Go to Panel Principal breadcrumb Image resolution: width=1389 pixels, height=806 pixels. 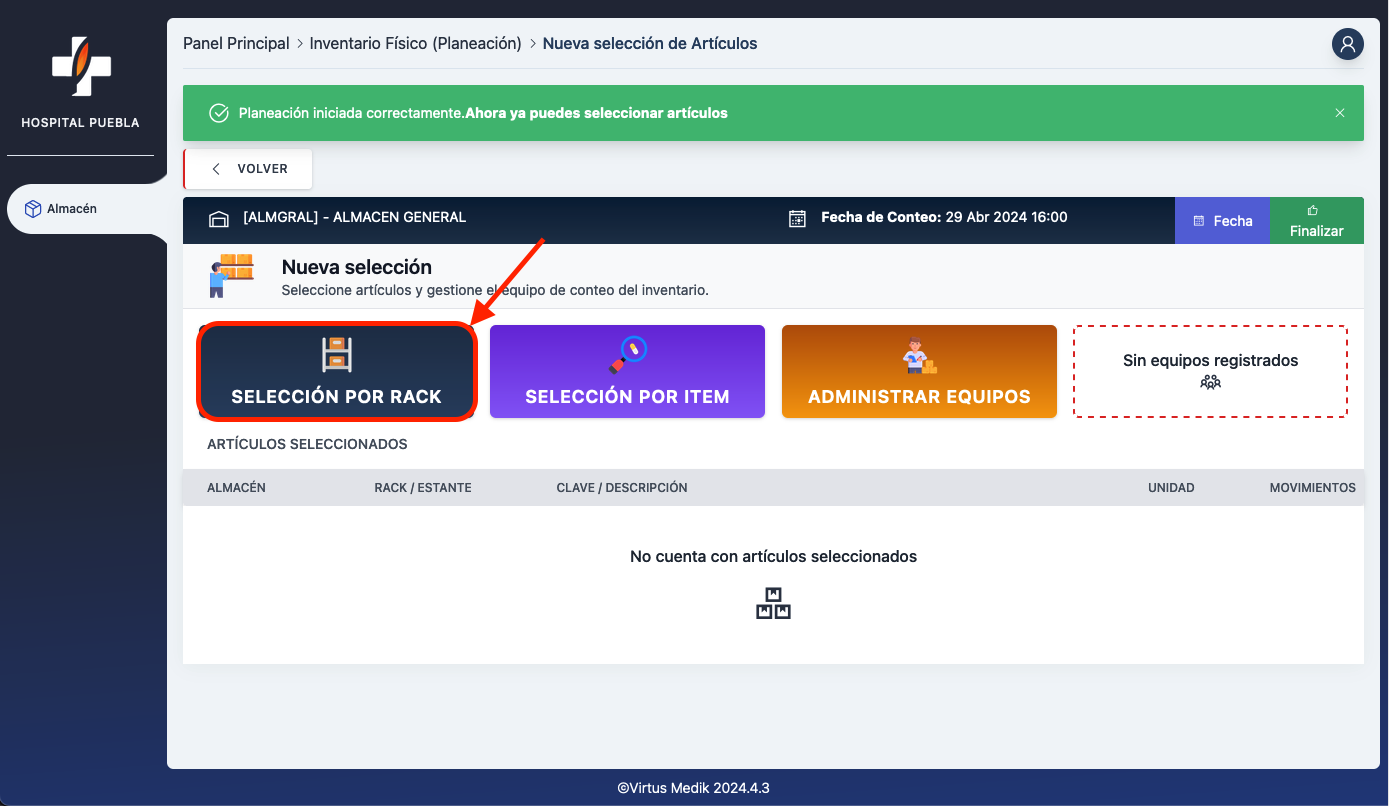236,44
